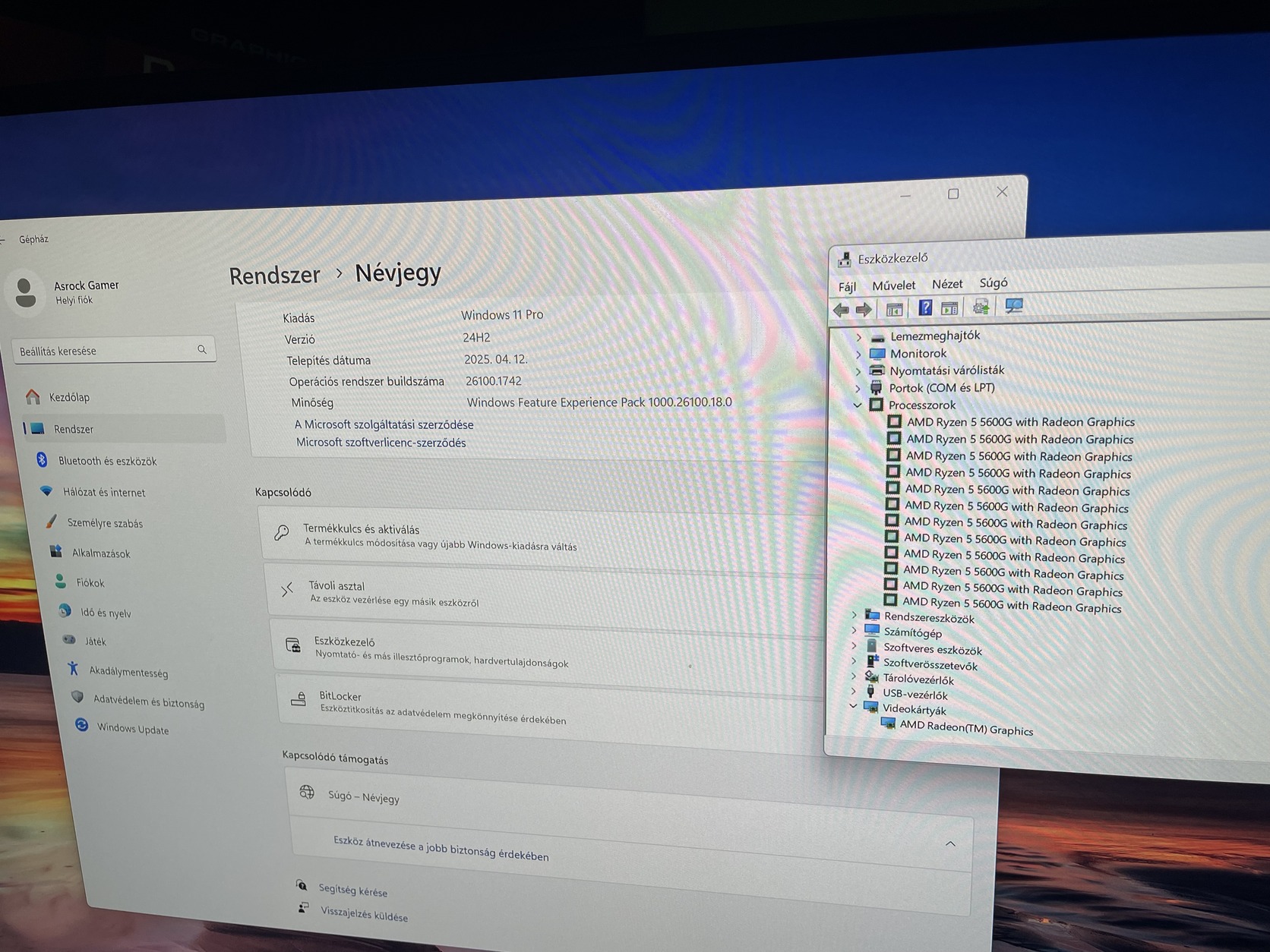
Task: Expand the Portok (COM és LPT) node
Action: point(858,389)
